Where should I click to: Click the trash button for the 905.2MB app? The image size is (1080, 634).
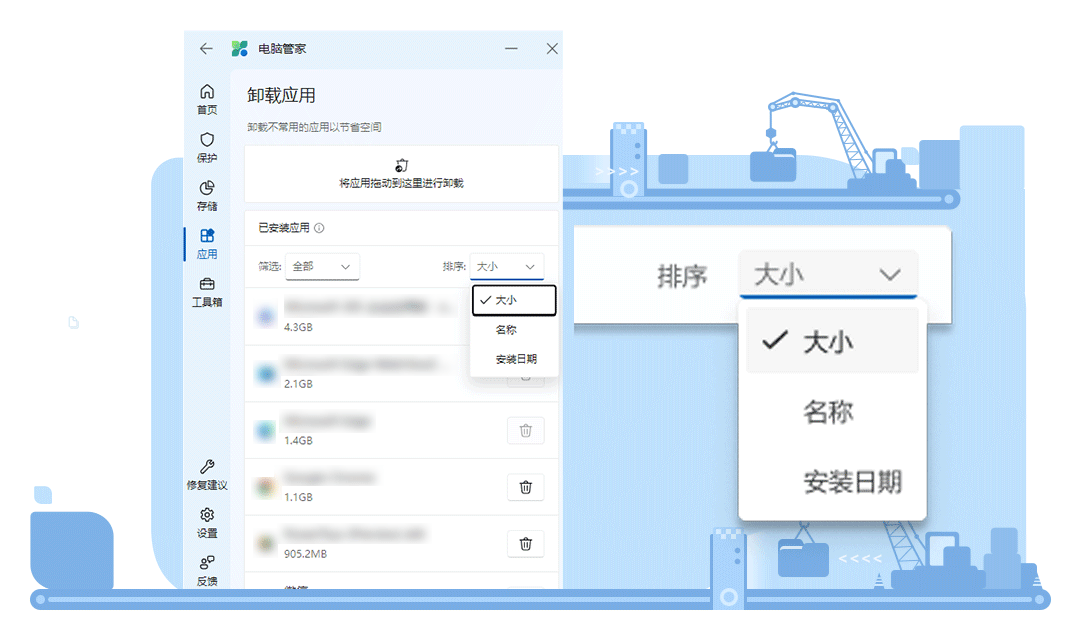coord(525,543)
